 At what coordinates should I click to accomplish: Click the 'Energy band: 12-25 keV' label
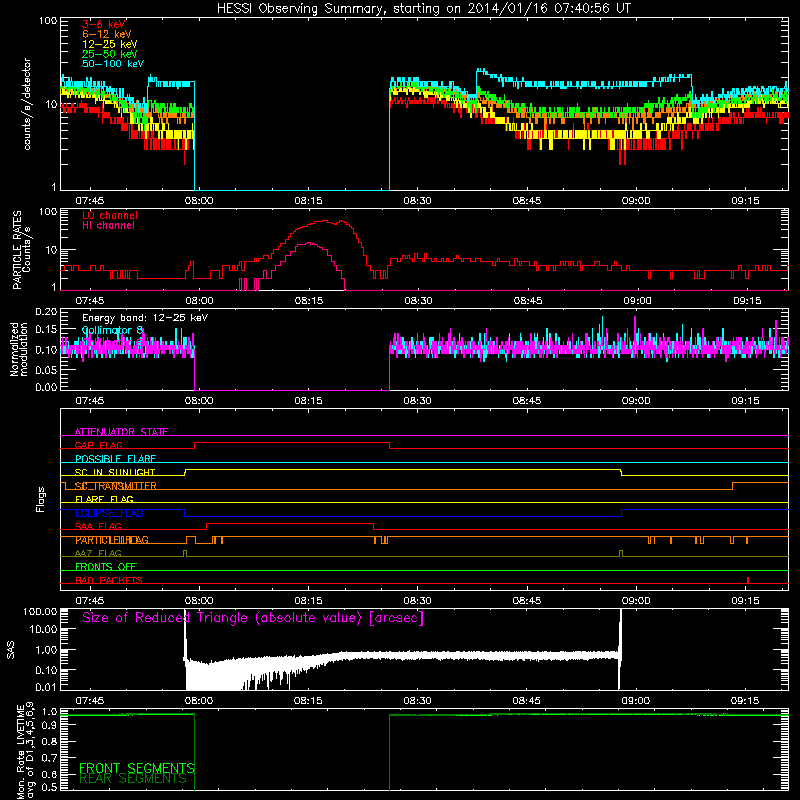[x=145, y=318]
